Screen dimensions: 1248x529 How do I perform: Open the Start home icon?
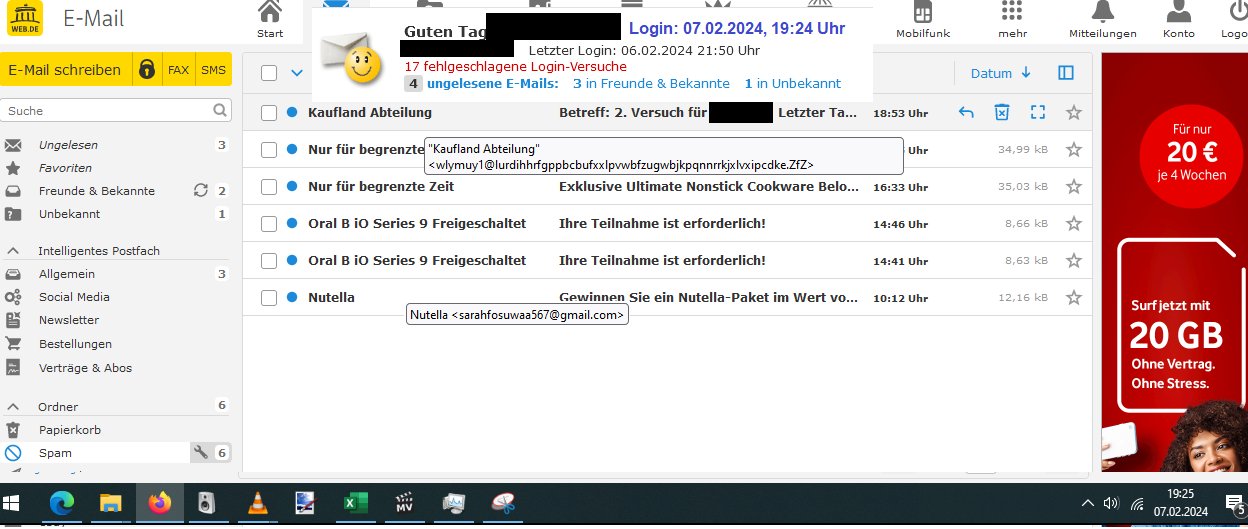[270, 12]
